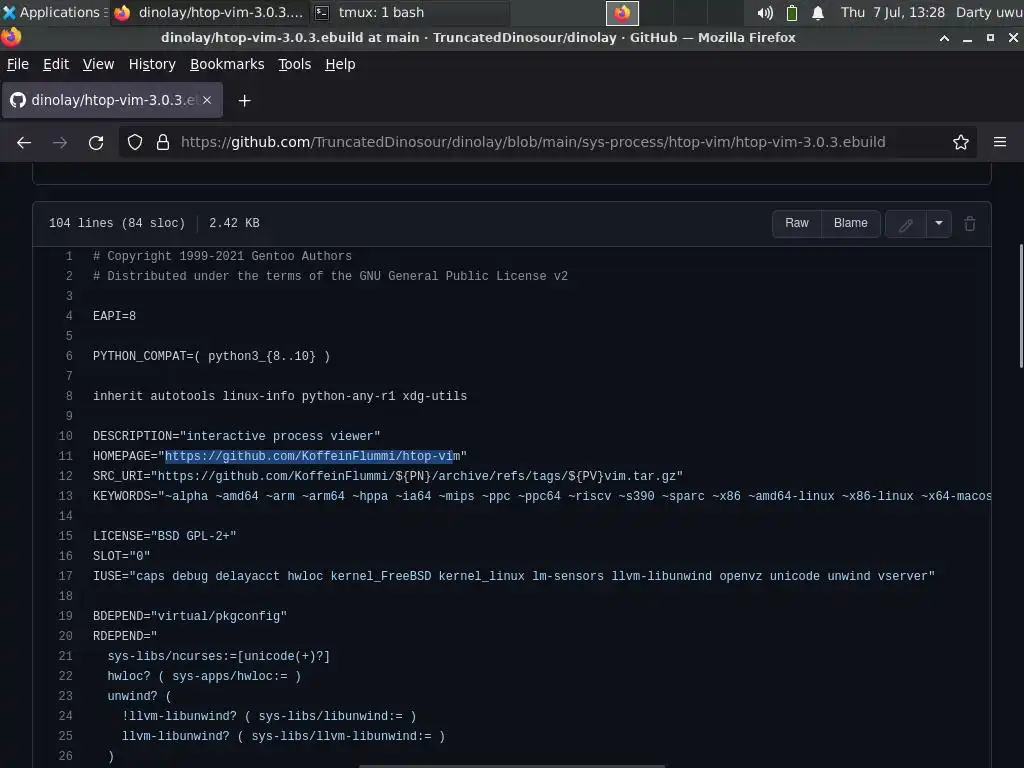Click the Raw button
The width and height of the screenshot is (1024, 768).
point(796,223)
